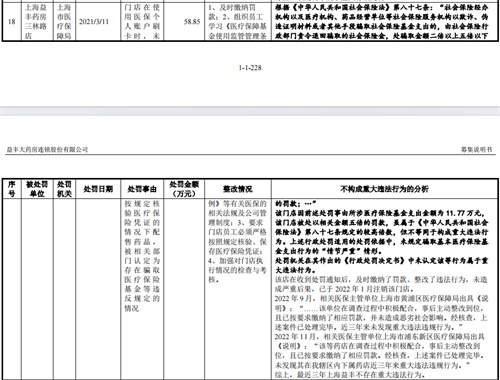Screen dimensions: 500x380
Task: Click the date cell 2021/3/11
Action: click(x=94, y=22)
